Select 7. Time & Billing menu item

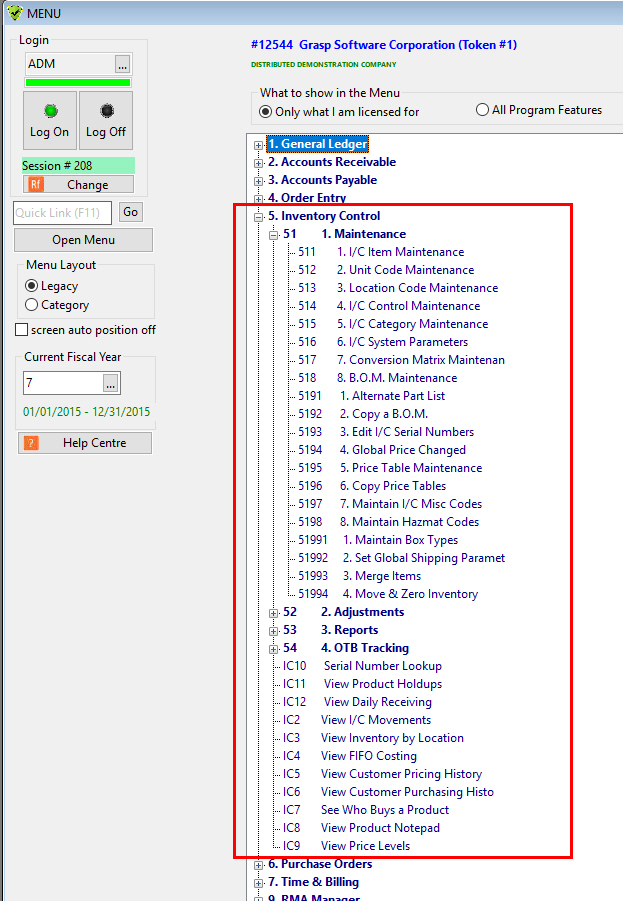click(x=313, y=882)
